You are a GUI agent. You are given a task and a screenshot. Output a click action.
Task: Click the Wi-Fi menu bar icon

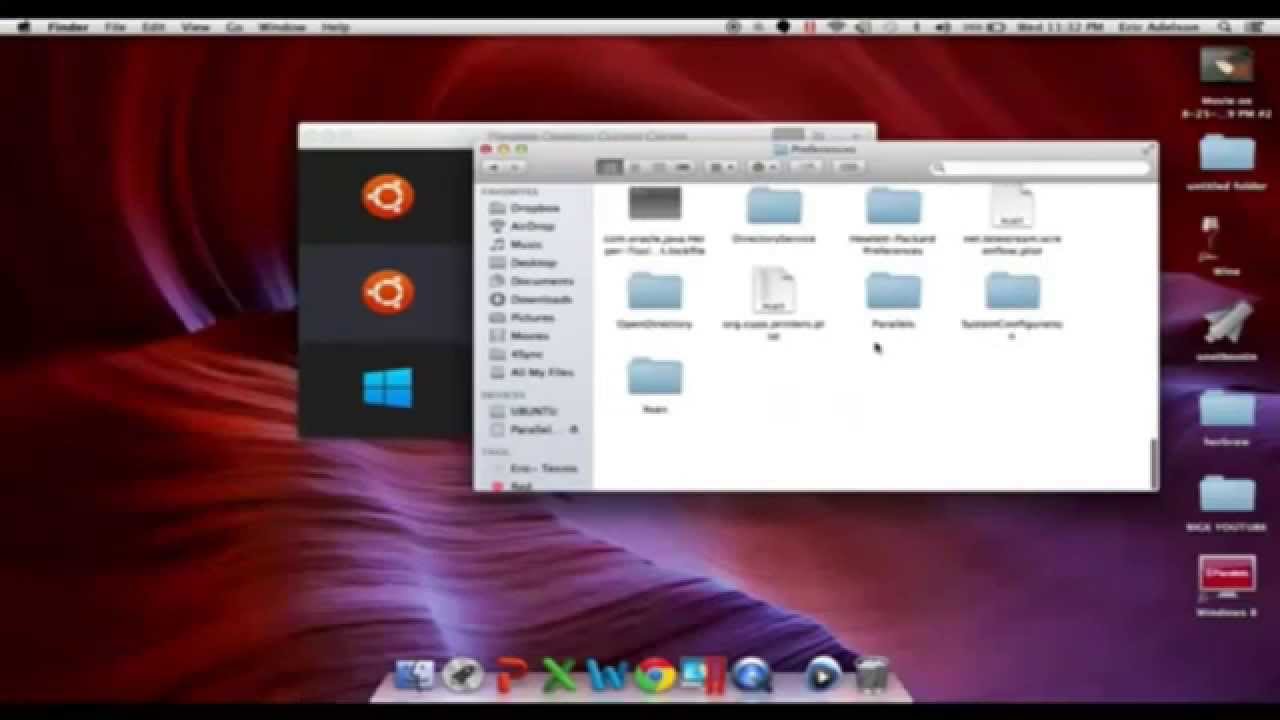(836, 27)
